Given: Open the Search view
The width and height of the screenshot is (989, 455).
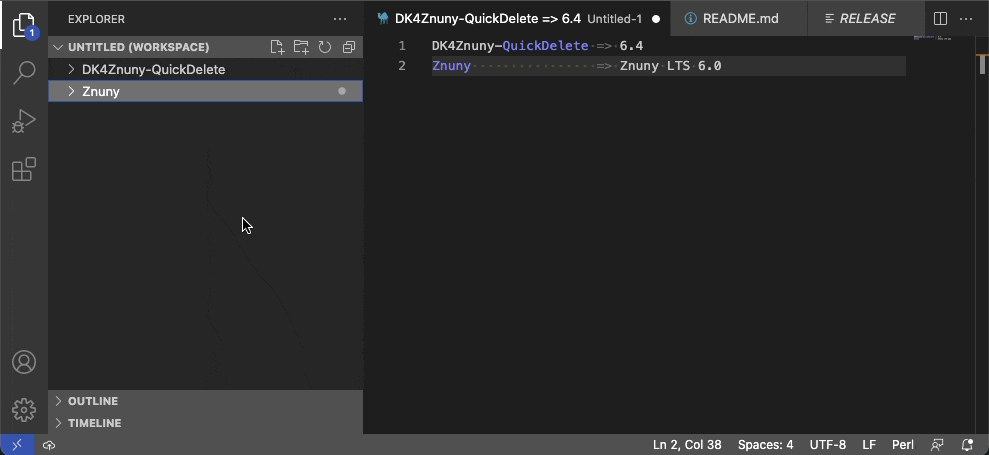Looking at the screenshot, I should point(24,73).
